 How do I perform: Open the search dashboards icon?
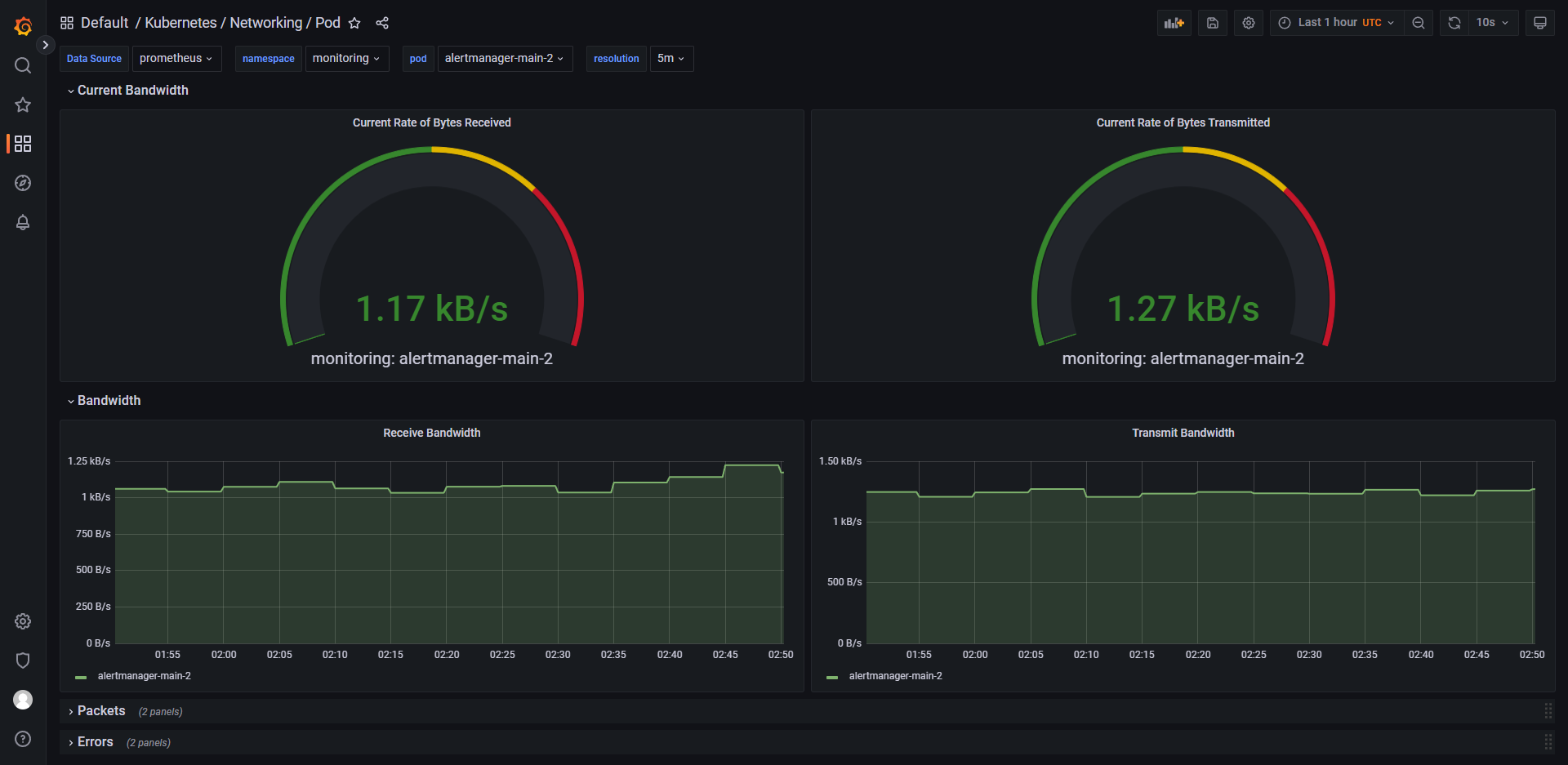tap(23, 65)
